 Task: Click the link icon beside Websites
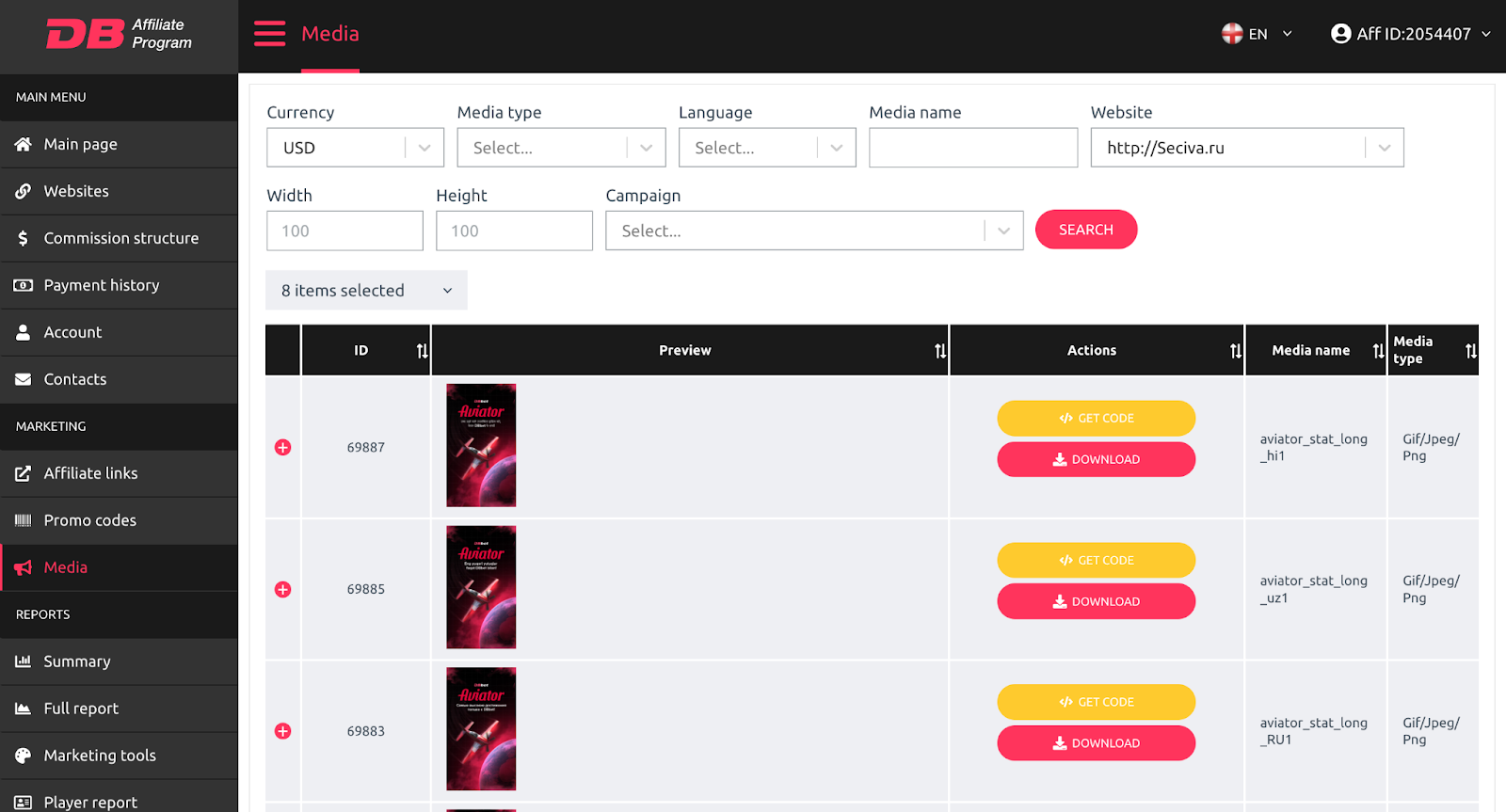(24, 191)
